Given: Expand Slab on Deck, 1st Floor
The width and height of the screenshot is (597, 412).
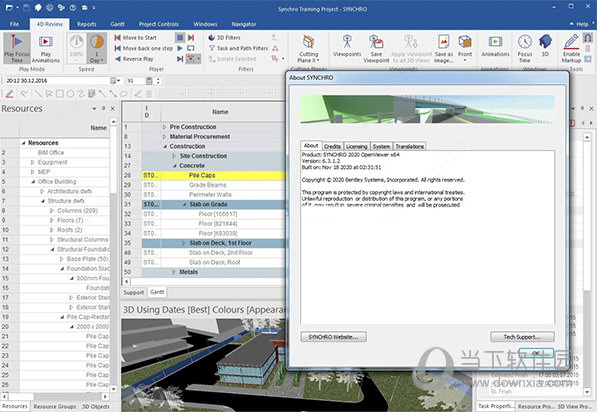Looking at the screenshot, I should point(184,243).
